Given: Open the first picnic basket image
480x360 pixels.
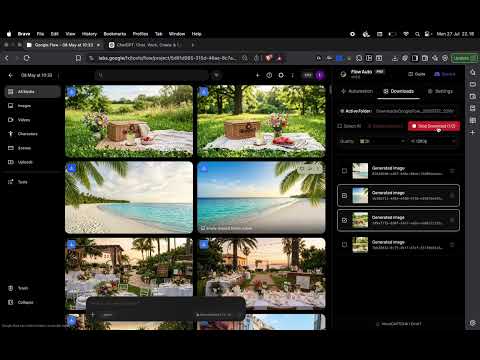Looking at the screenshot, I should point(129,121).
